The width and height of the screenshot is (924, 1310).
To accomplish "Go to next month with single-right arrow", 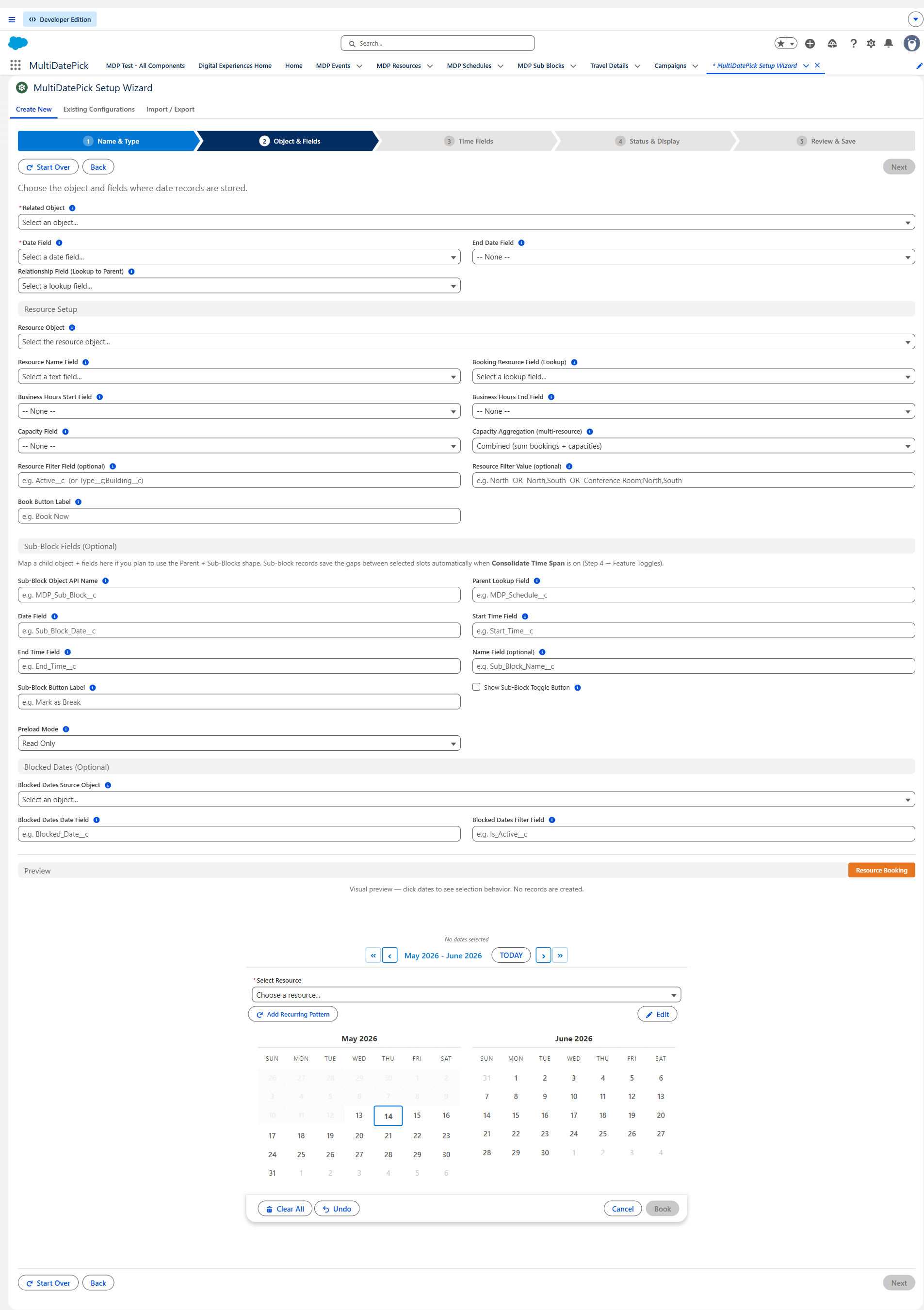I will coord(543,955).
